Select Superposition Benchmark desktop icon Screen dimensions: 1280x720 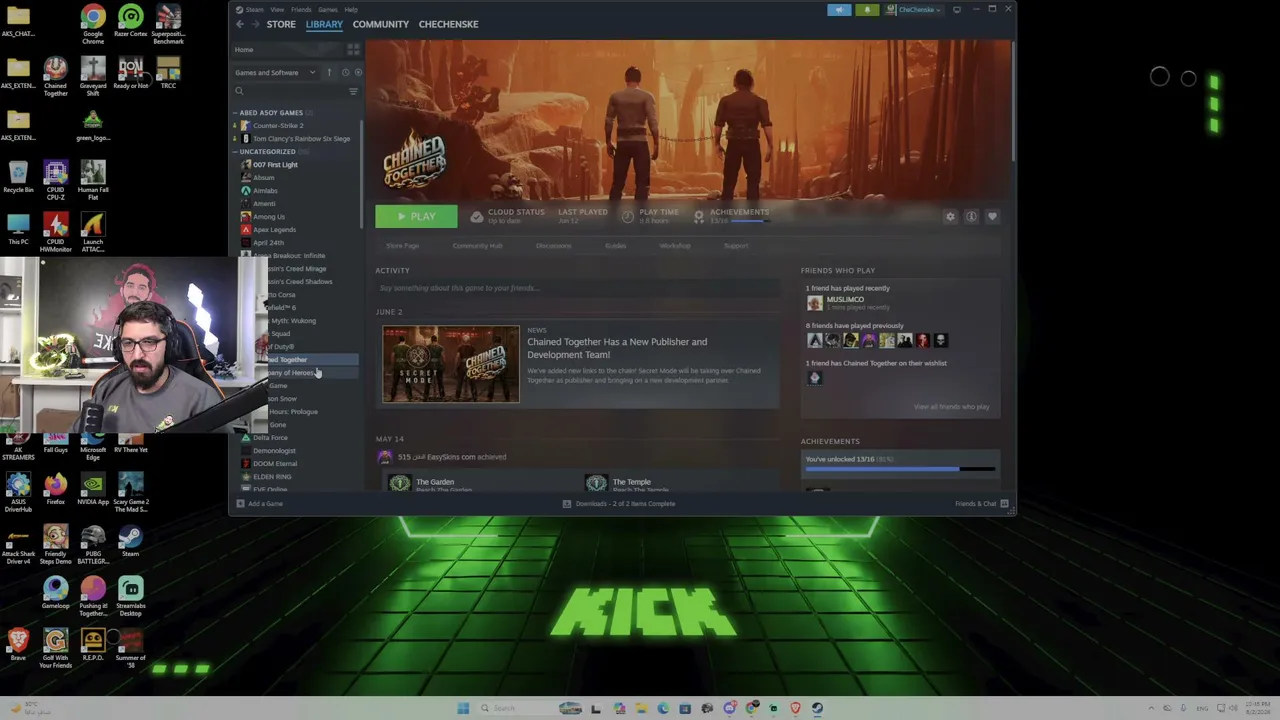tap(168, 24)
